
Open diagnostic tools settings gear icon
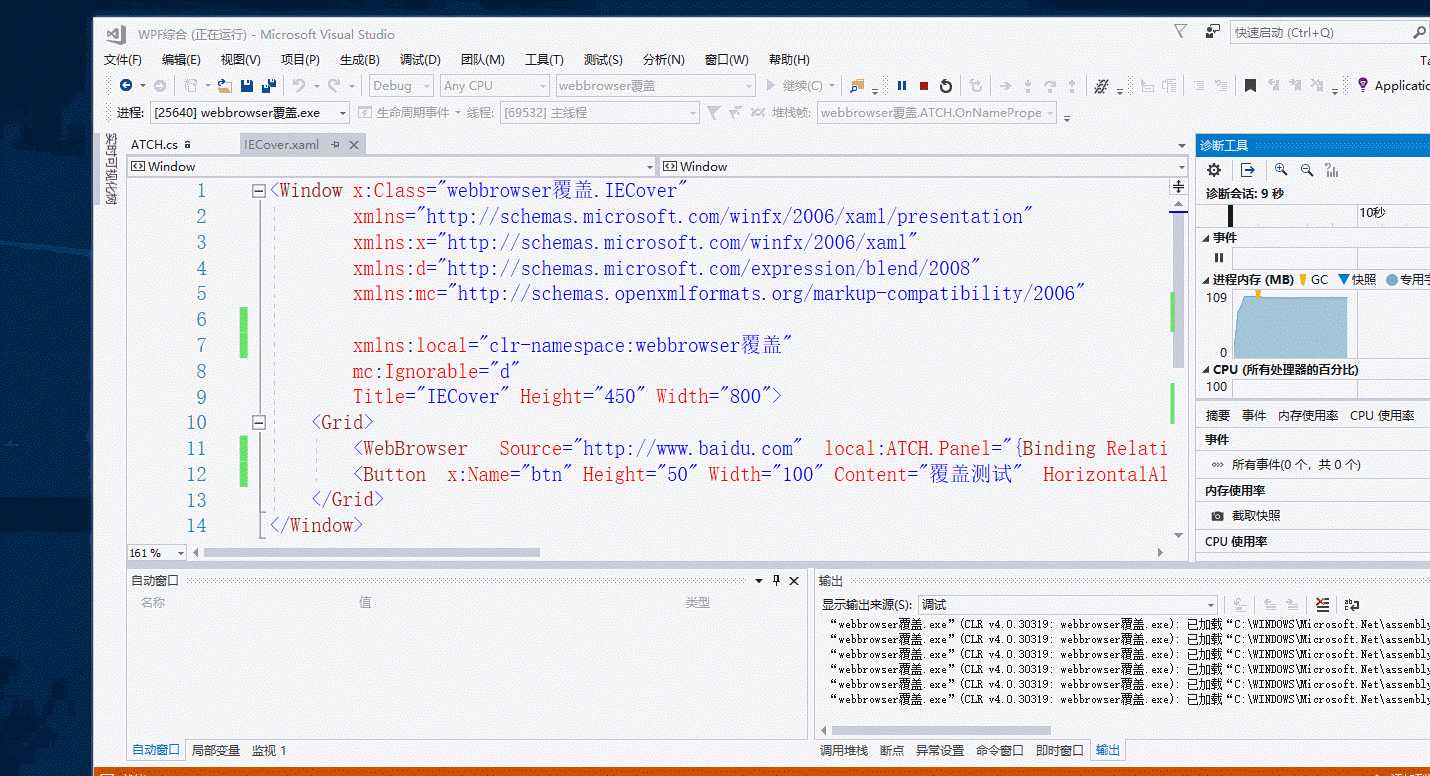tap(1214, 170)
